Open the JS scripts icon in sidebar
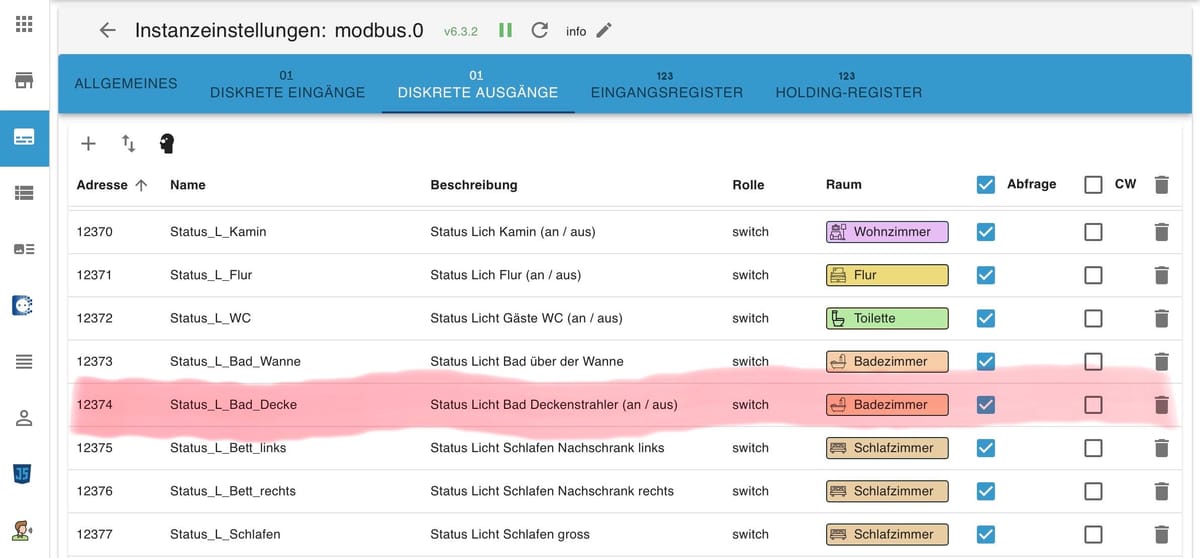 pos(24,473)
